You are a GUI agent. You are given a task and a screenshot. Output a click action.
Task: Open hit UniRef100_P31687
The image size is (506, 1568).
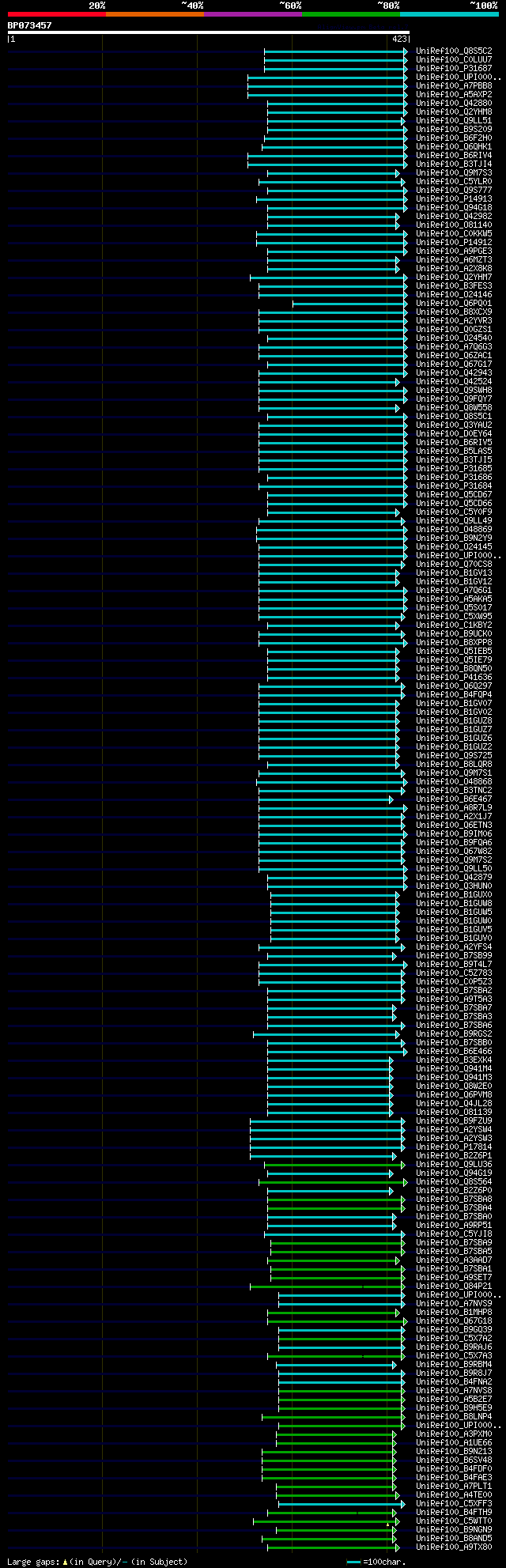pos(454,68)
